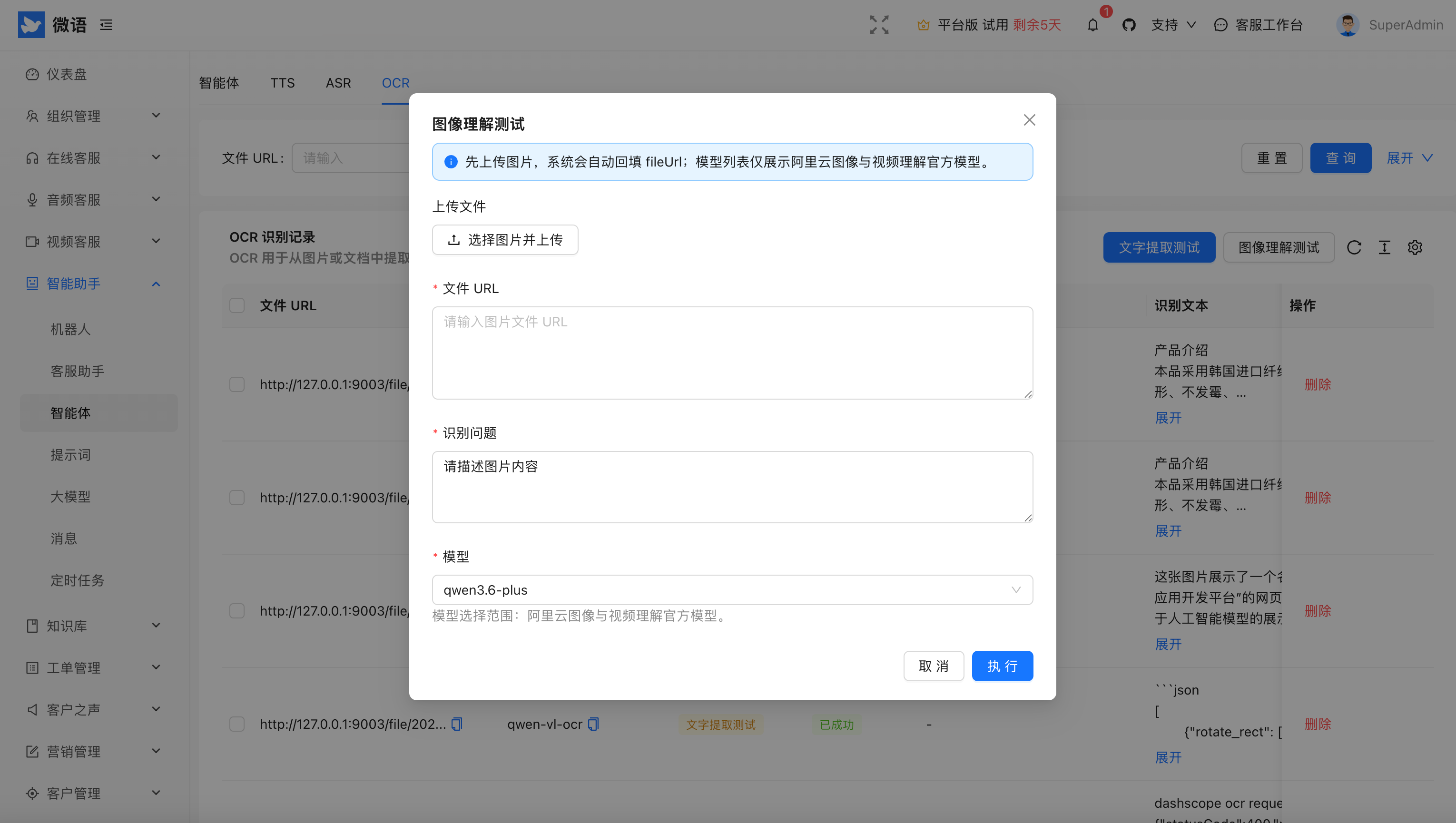Viewport: 1456px width, 823px height.
Task: Click the crown icon beside 平台版
Action: pyautogui.click(x=923, y=25)
